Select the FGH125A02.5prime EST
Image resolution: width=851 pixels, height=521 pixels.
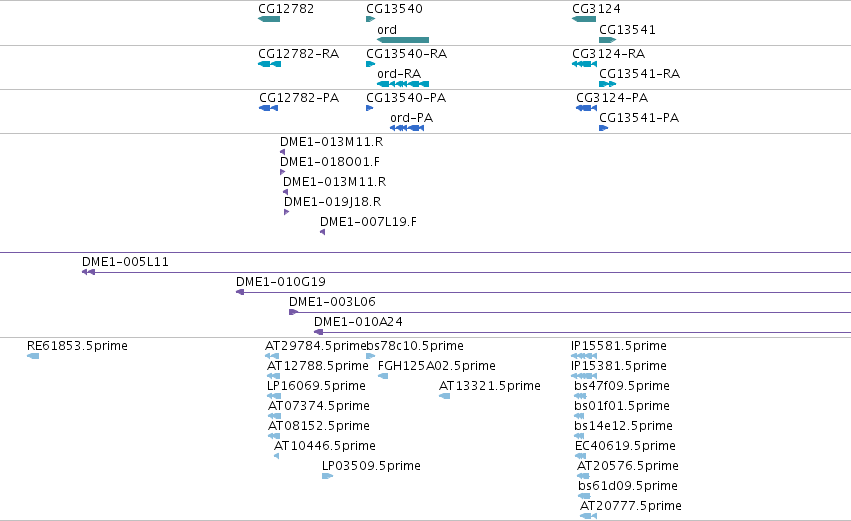click(x=383, y=376)
